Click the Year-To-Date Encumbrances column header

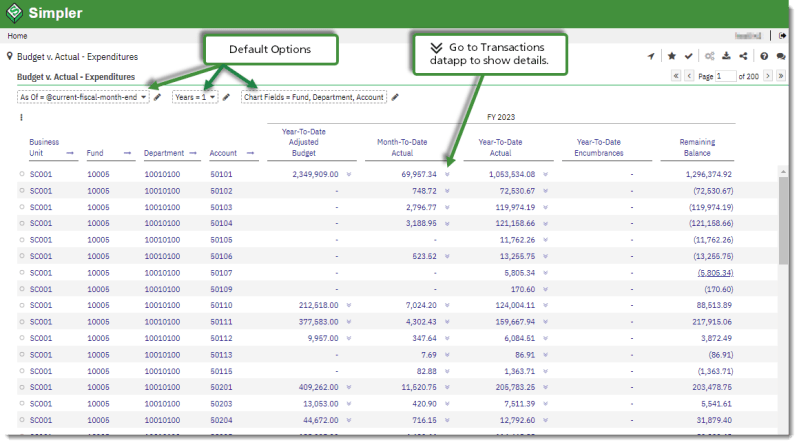point(599,147)
